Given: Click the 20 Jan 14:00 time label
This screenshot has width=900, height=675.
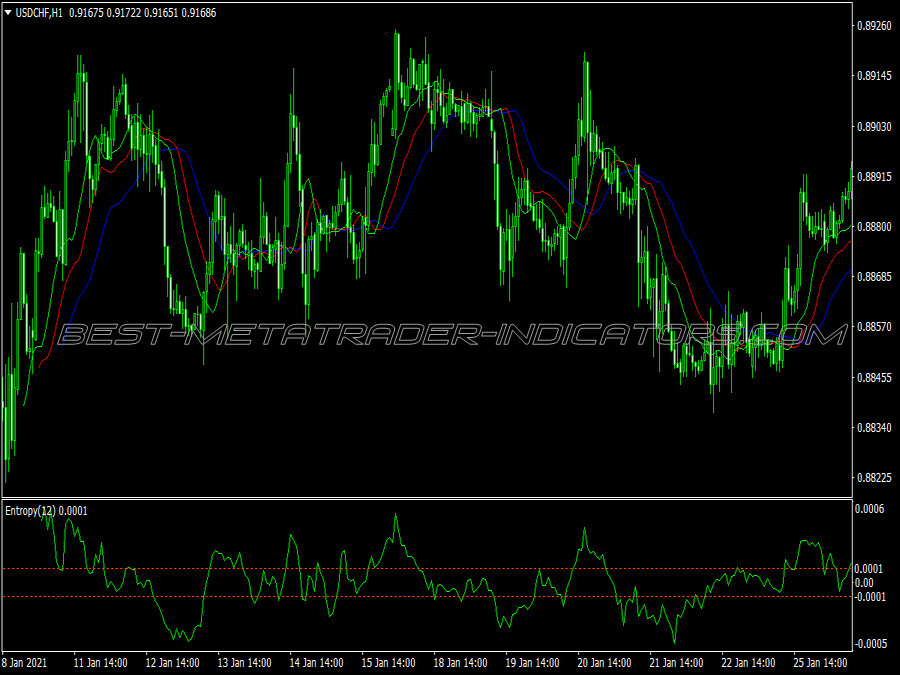Looking at the screenshot, I should click(604, 662).
